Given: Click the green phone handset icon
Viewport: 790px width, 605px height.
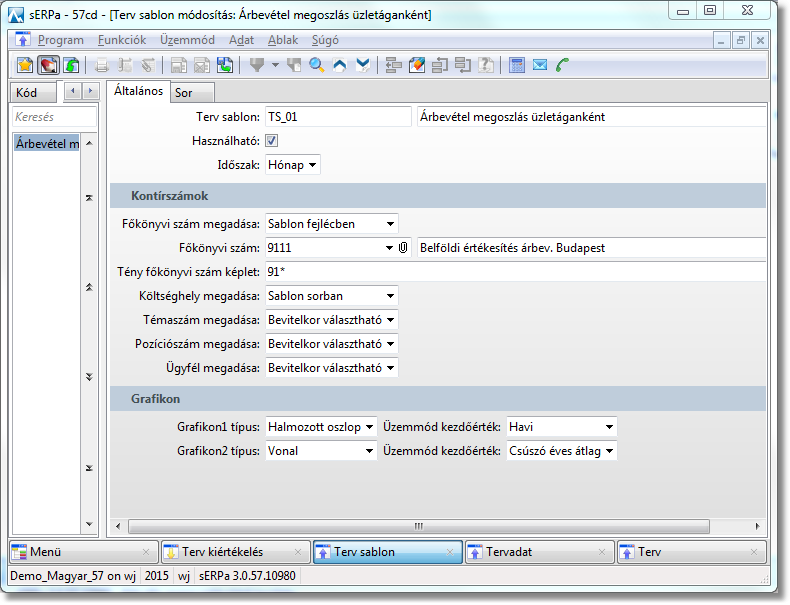Looking at the screenshot, I should point(563,66).
